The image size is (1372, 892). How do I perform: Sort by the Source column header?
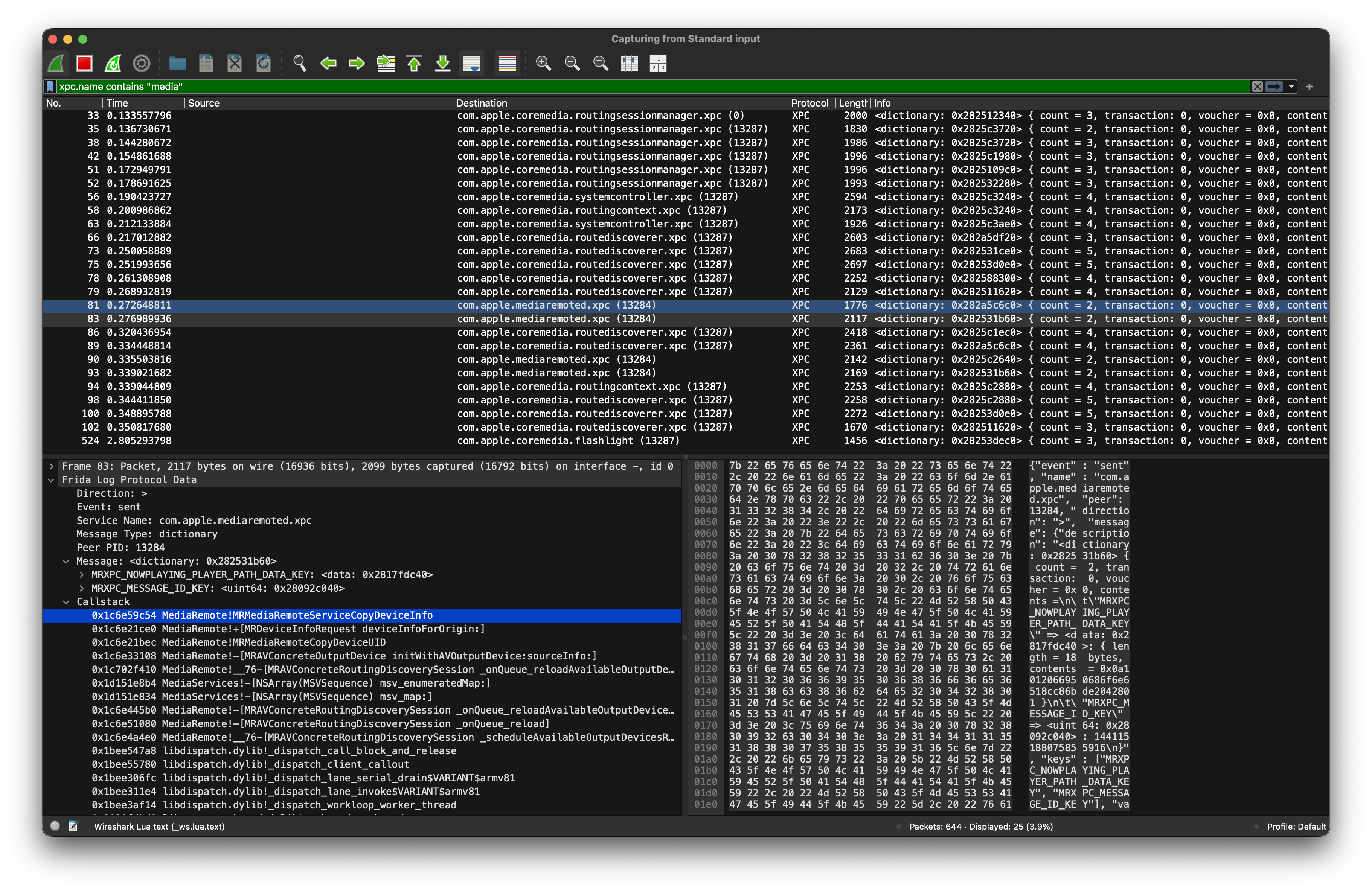pyautogui.click(x=318, y=103)
